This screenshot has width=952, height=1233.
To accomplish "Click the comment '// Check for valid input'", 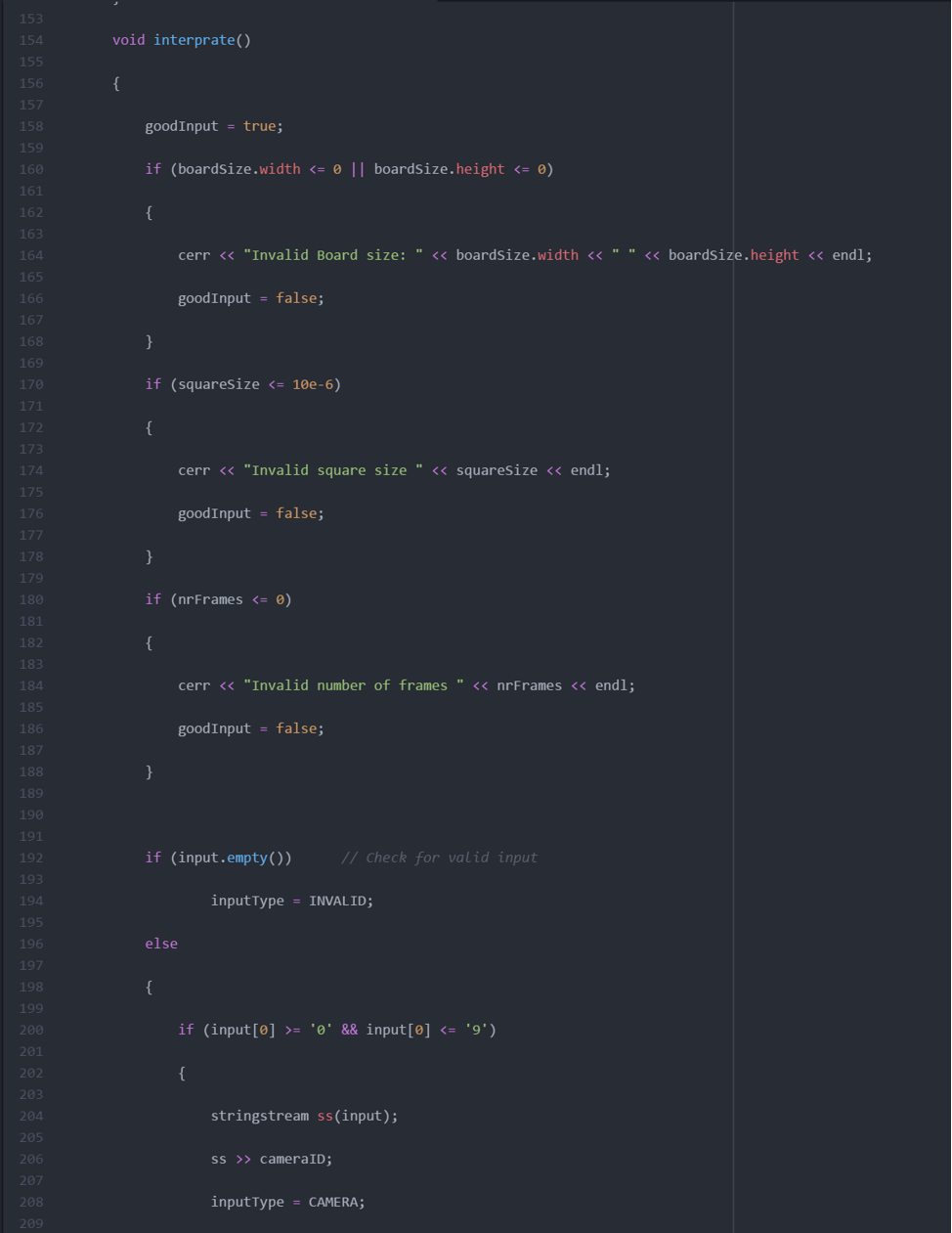I will click(439, 858).
